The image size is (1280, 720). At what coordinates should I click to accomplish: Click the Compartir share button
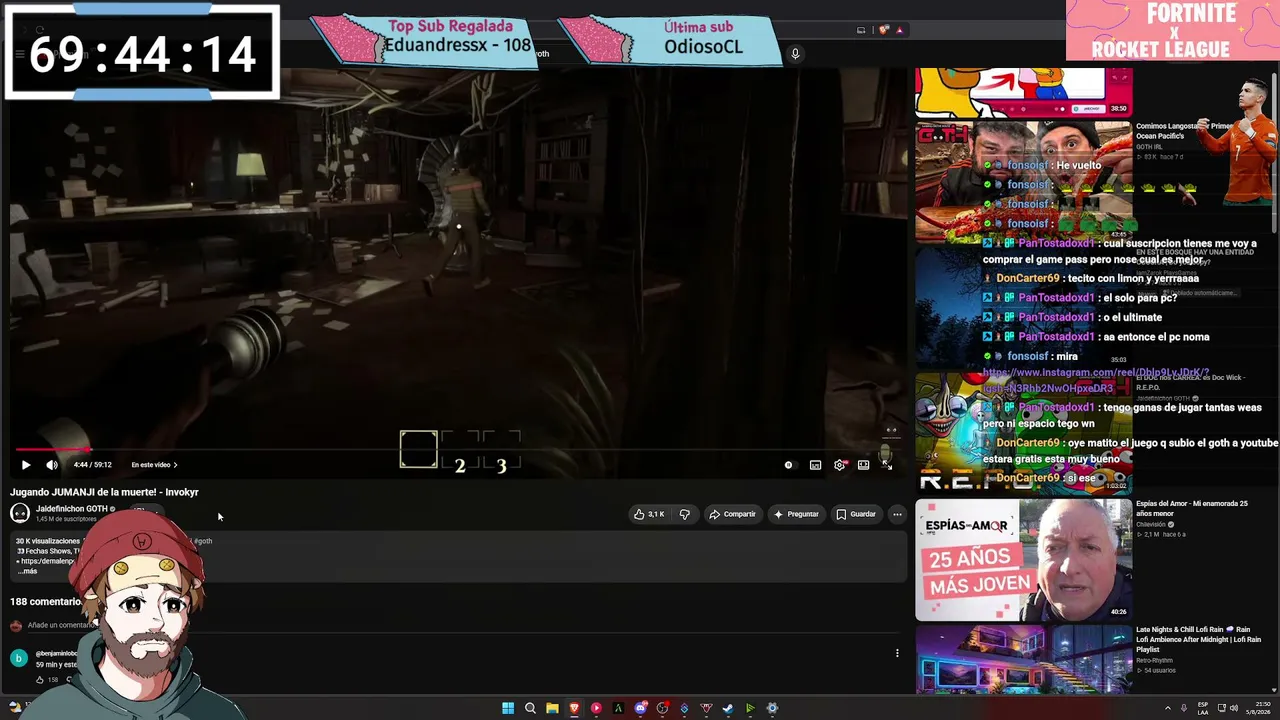(732, 514)
